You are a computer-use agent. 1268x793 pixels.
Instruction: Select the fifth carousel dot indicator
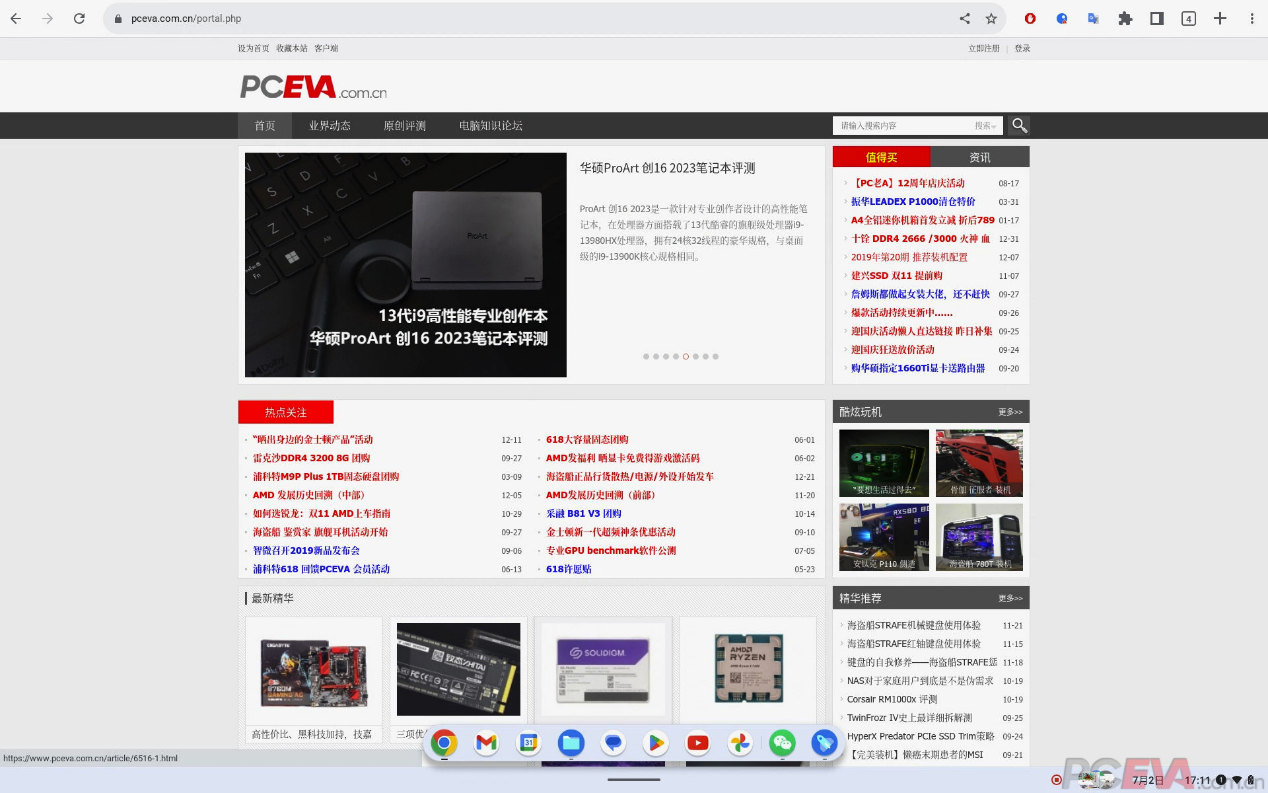pyautogui.click(x=685, y=356)
